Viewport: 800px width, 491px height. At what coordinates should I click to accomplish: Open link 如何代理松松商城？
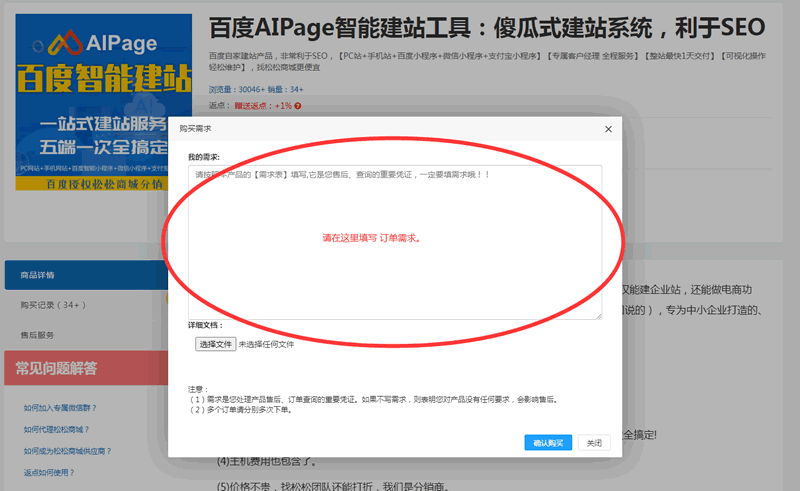[x=56, y=429]
